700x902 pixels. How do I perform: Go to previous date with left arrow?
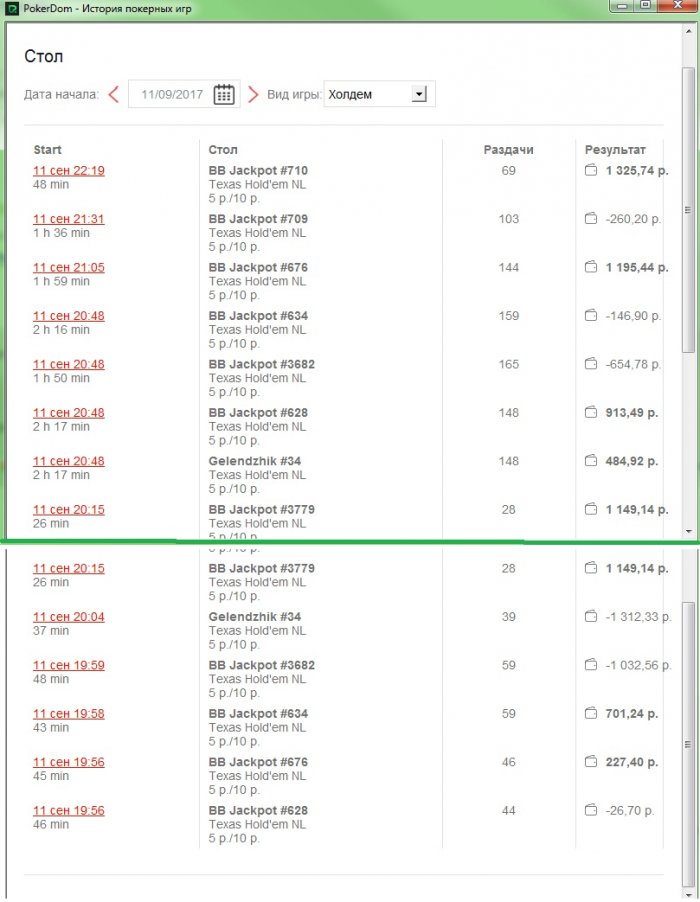[x=114, y=94]
